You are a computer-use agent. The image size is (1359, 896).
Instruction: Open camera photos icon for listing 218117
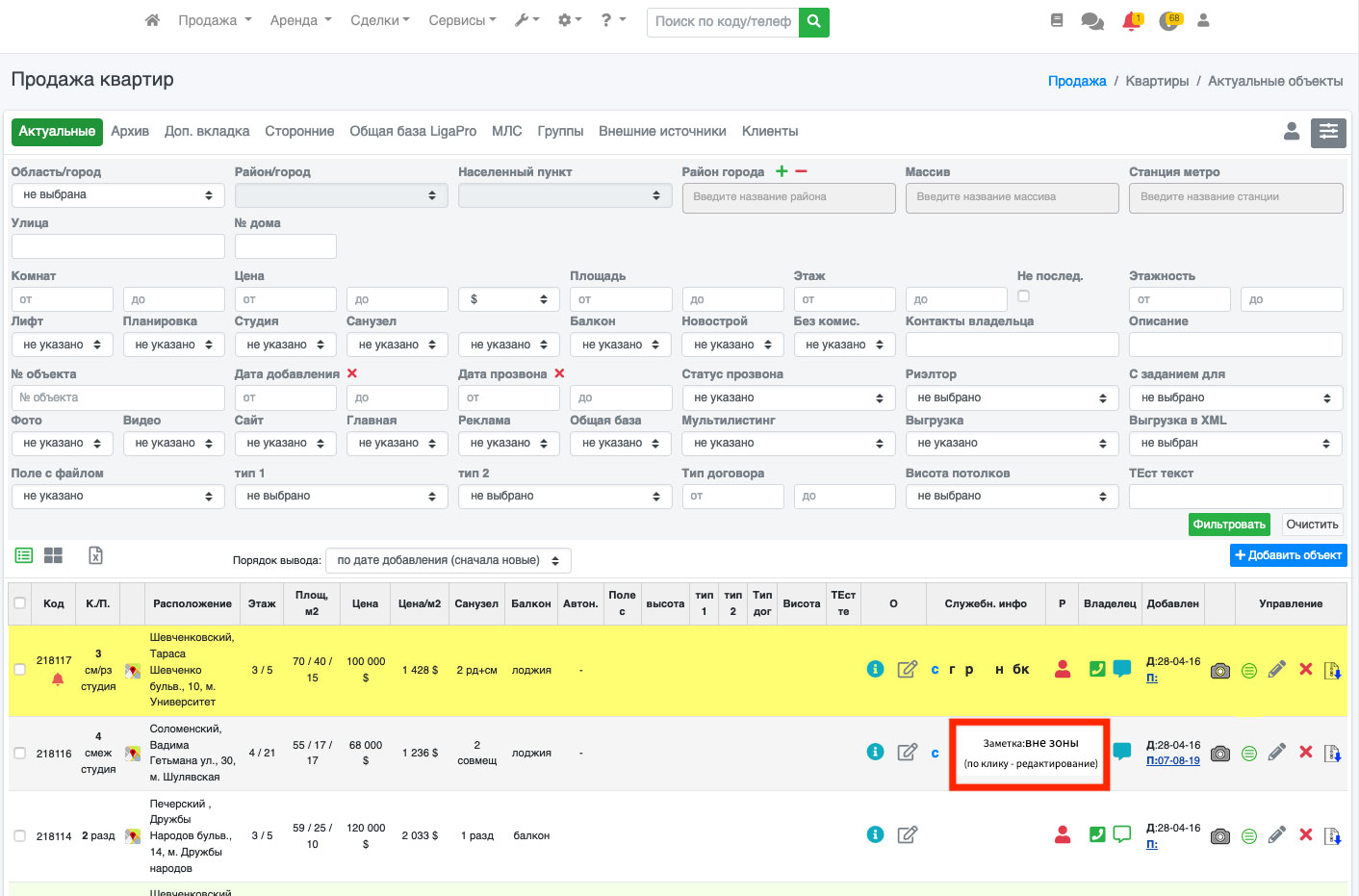pyautogui.click(x=1219, y=671)
